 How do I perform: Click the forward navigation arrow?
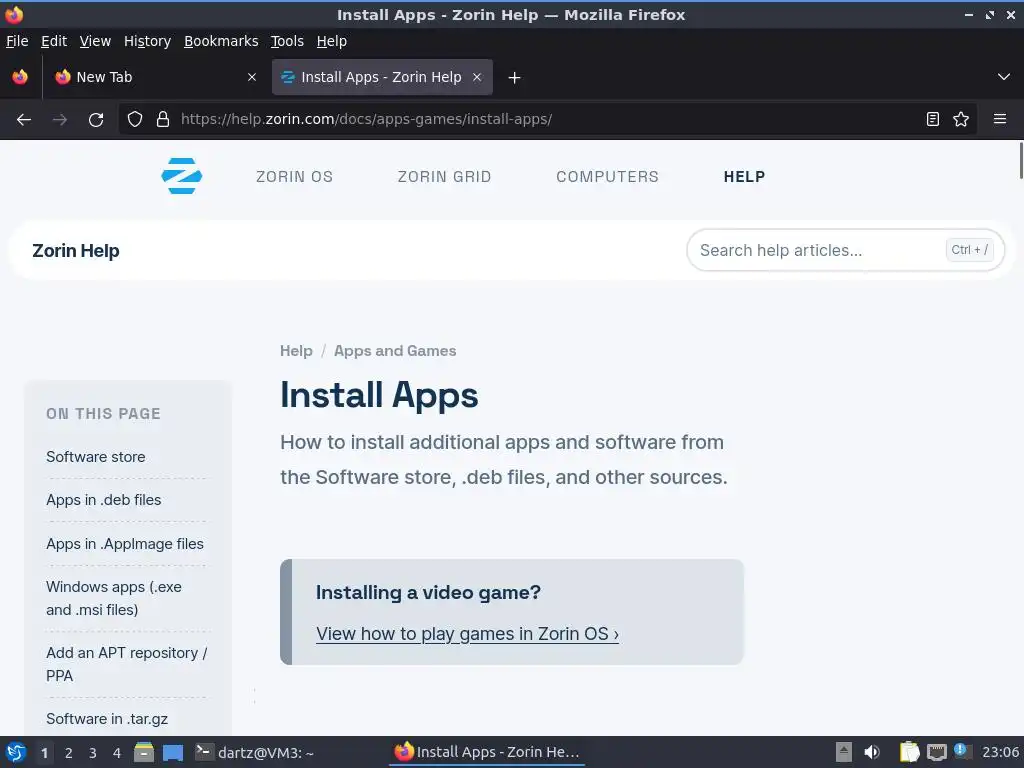point(59,120)
